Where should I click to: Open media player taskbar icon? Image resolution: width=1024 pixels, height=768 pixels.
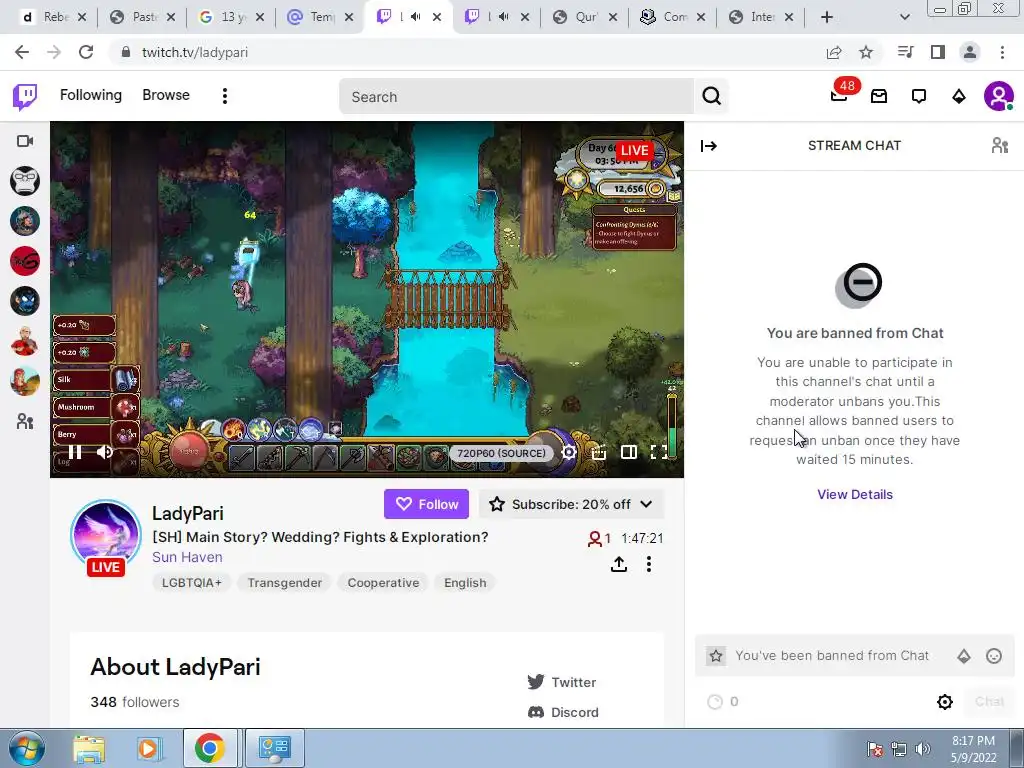148,748
